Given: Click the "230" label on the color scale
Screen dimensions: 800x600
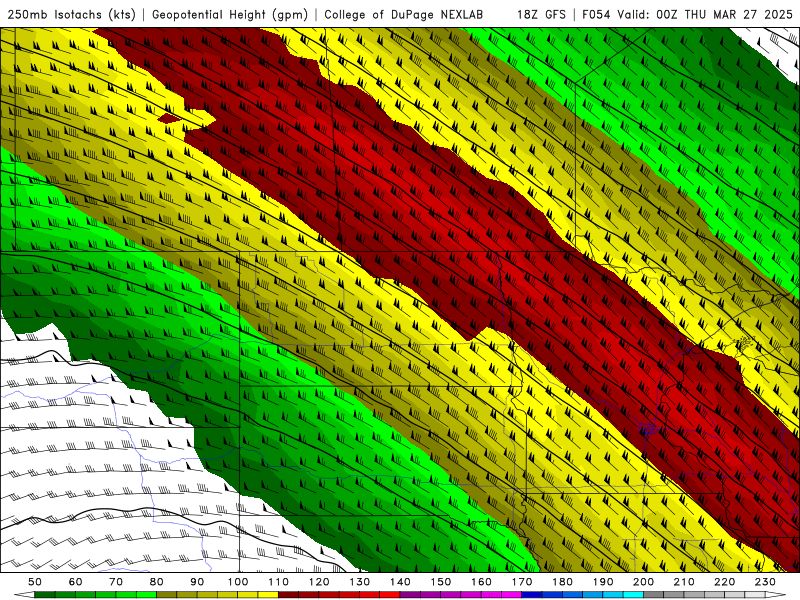Looking at the screenshot, I should click(765, 582).
